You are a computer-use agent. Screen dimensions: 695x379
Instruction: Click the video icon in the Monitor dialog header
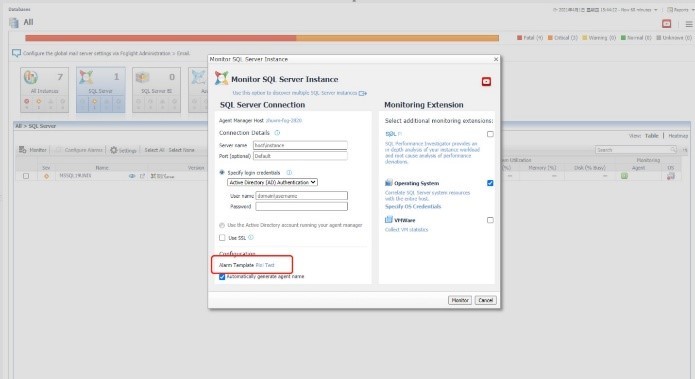[x=486, y=82]
